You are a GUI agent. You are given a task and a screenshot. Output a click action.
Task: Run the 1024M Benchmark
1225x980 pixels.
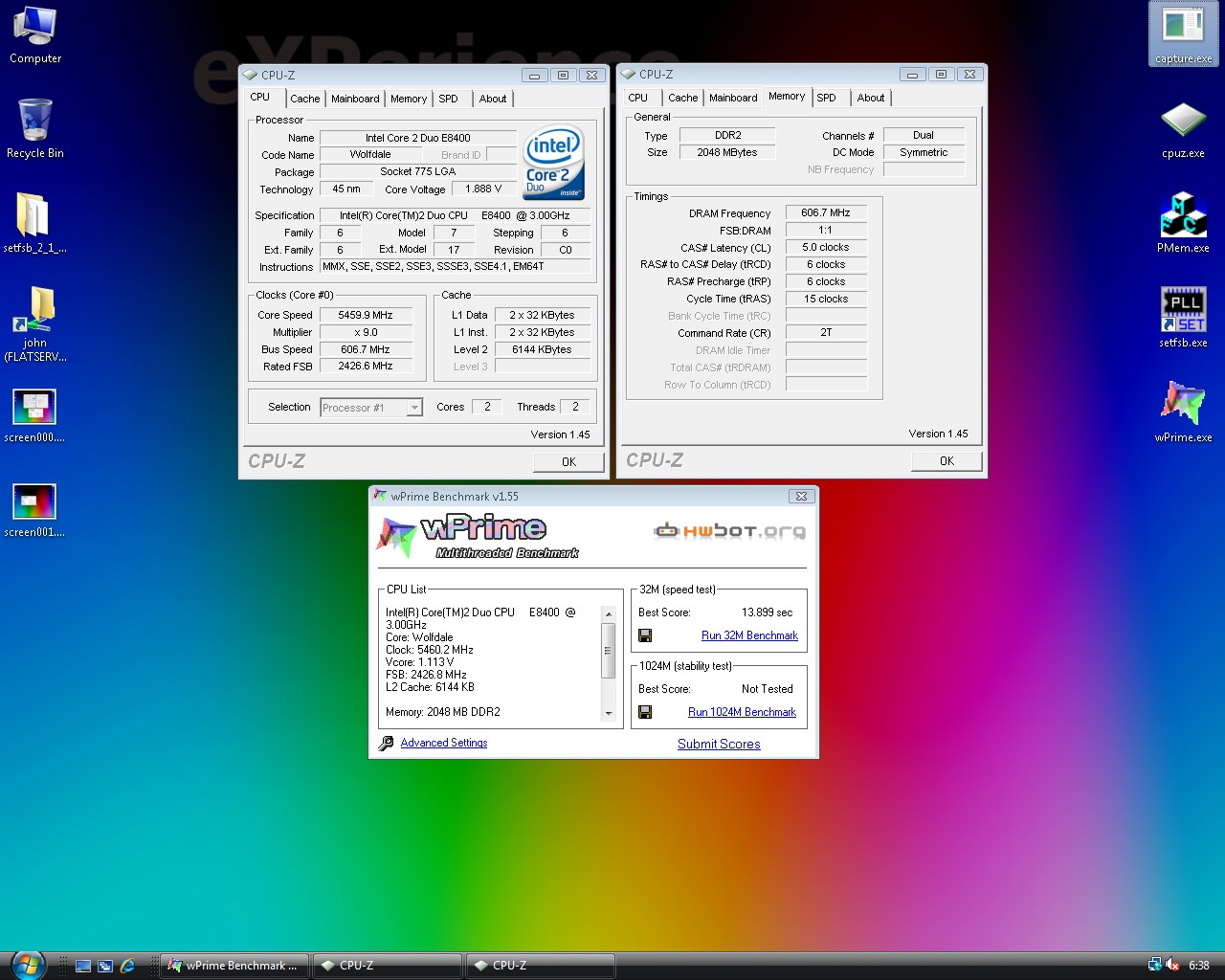coord(742,712)
